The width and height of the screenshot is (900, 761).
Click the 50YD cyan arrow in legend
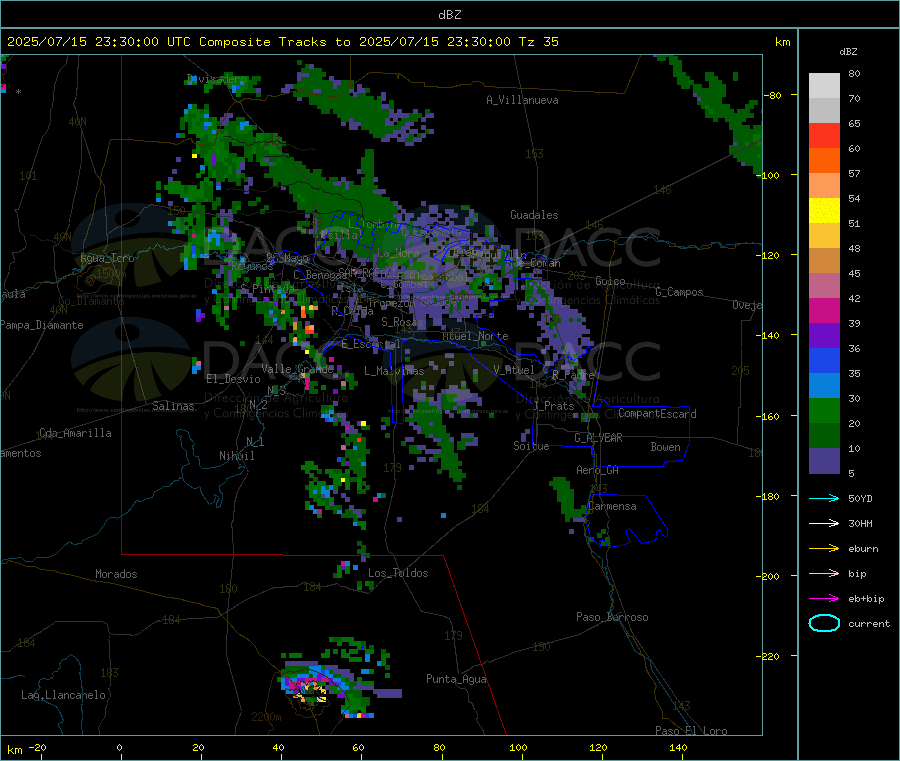pos(824,498)
